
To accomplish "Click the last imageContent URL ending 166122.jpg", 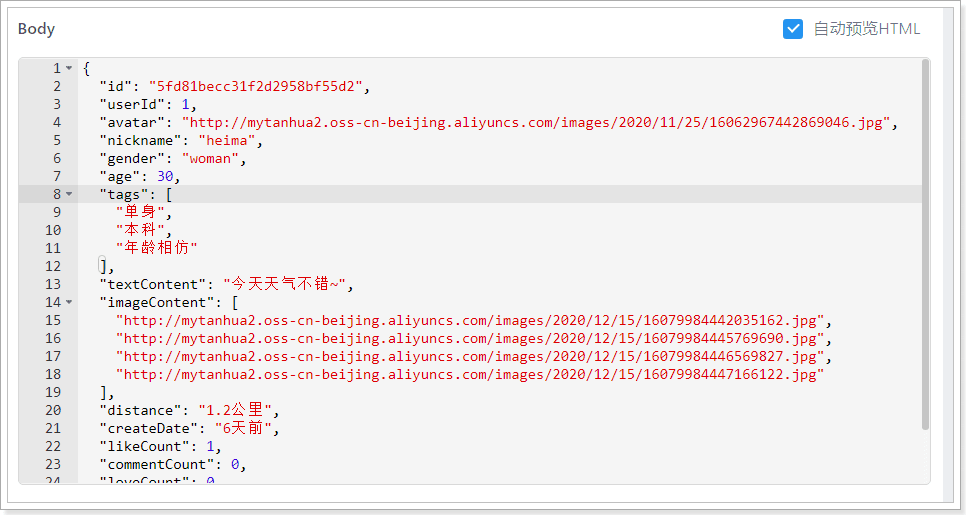I will 469,374.
